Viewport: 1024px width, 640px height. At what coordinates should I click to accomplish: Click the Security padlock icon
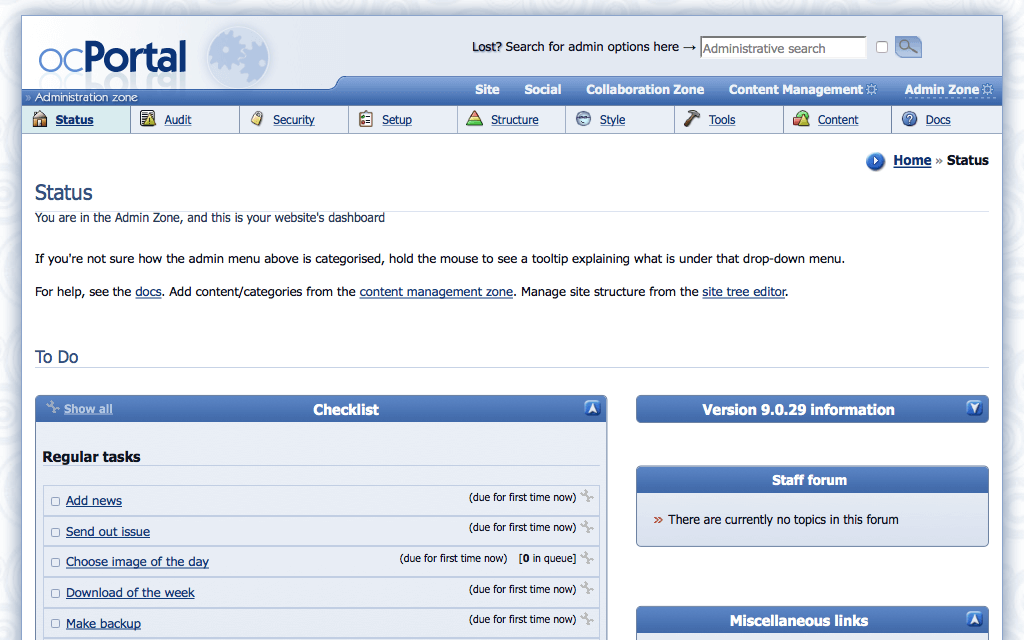tap(257, 119)
